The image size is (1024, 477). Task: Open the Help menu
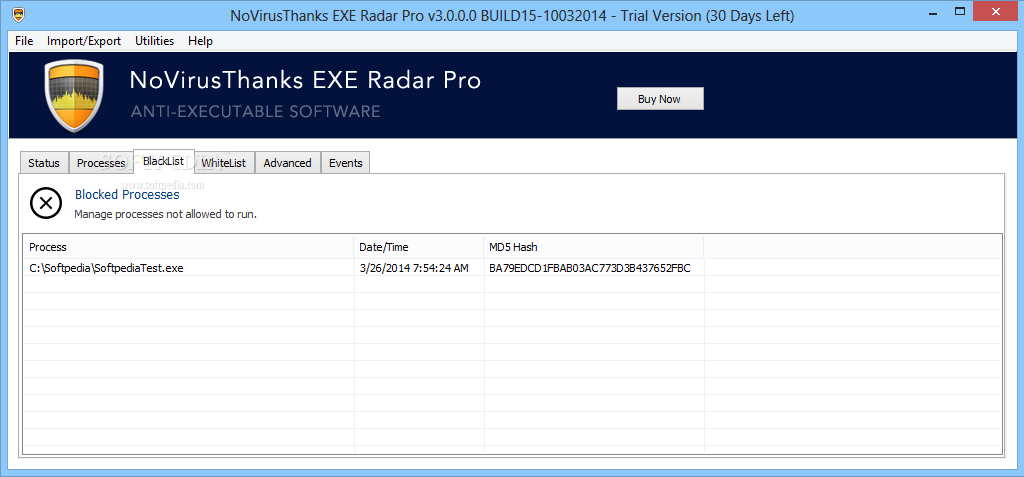pos(200,41)
